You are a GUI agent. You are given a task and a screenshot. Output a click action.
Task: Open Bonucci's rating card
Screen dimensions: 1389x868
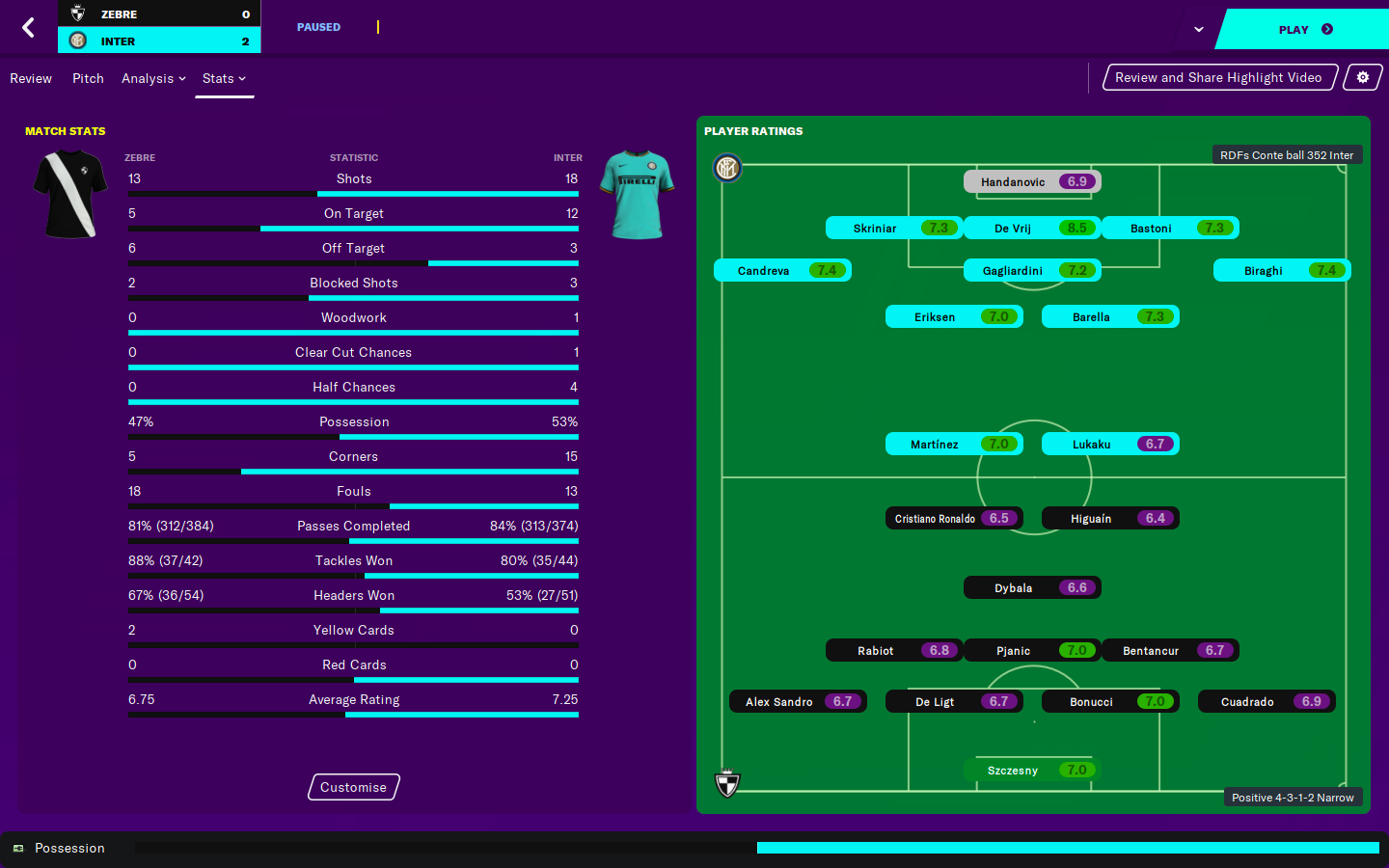pyautogui.click(x=1110, y=701)
